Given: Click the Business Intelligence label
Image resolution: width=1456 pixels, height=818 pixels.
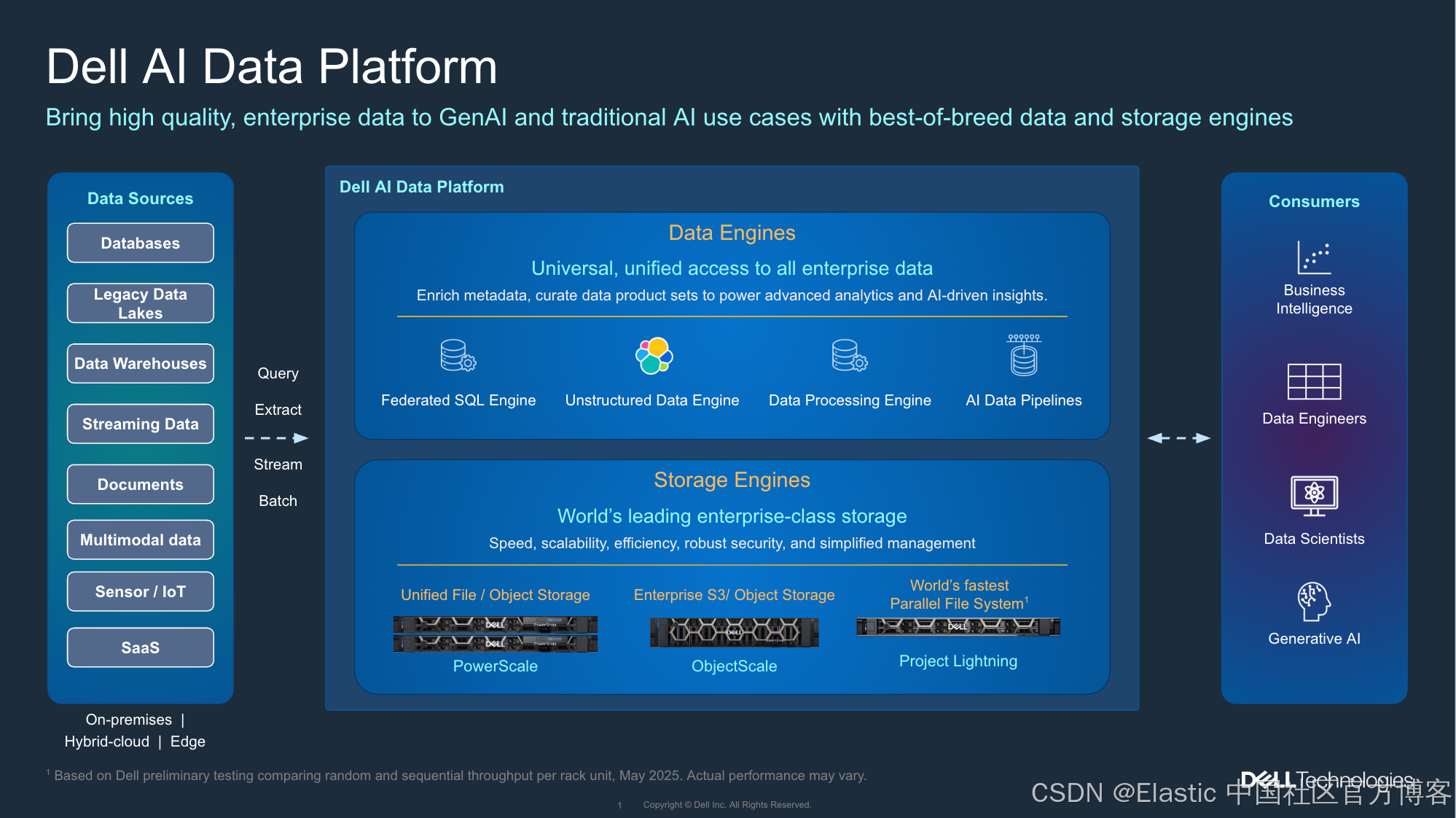Looking at the screenshot, I should 1314,300.
